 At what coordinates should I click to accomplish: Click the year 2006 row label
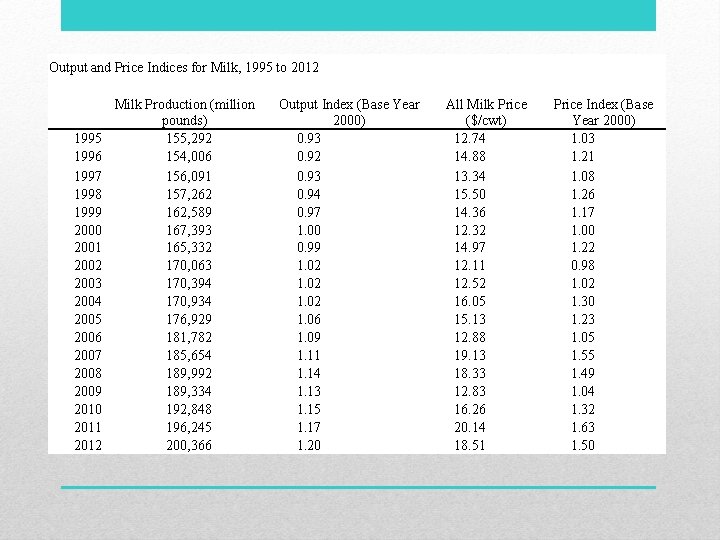[88, 337]
